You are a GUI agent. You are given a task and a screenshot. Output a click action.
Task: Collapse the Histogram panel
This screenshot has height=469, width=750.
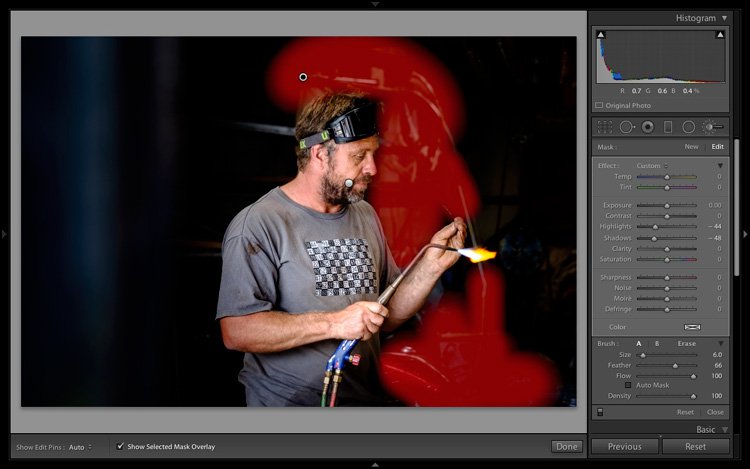pos(724,18)
